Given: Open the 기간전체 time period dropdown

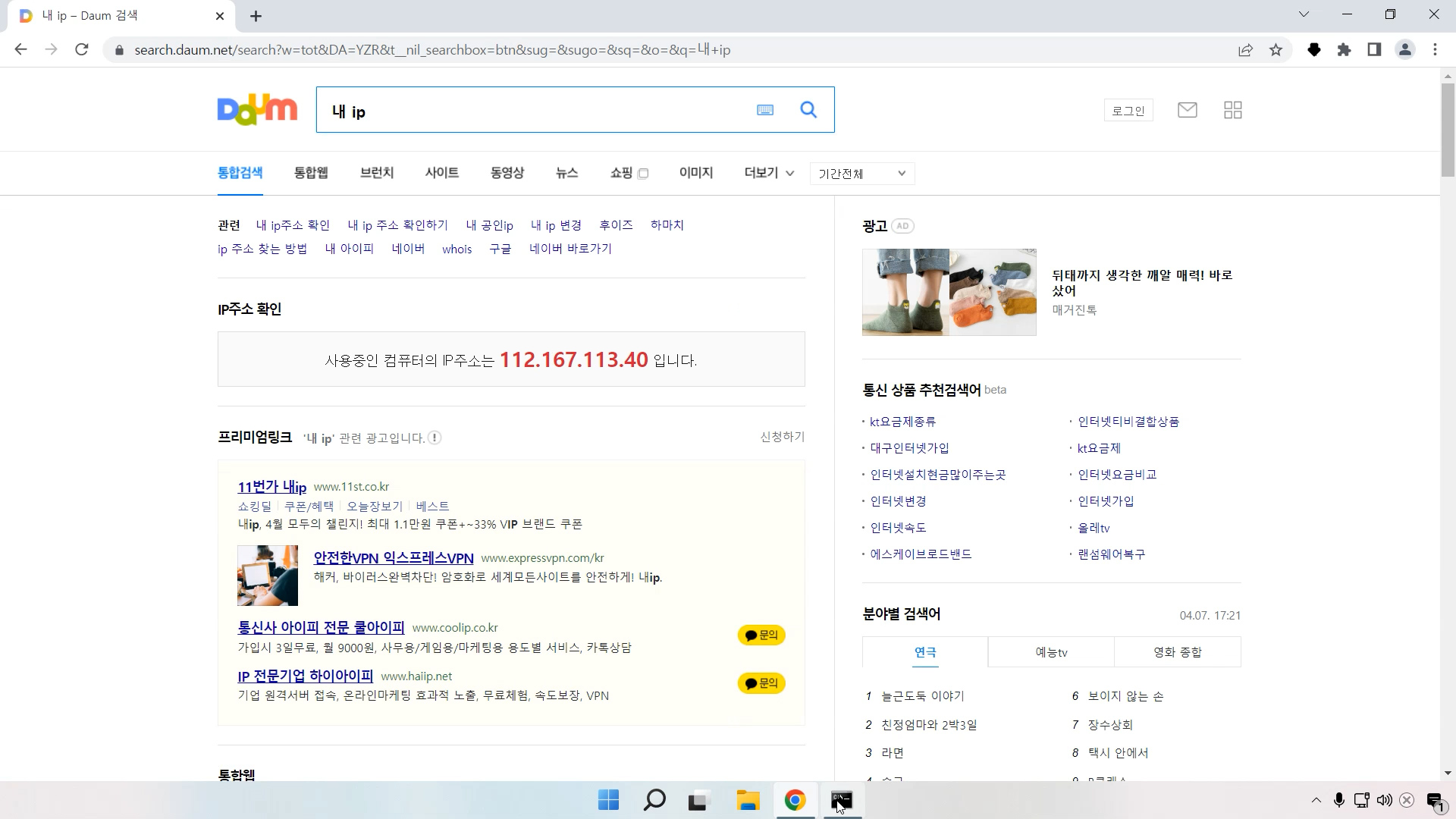Looking at the screenshot, I should point(861,173).
